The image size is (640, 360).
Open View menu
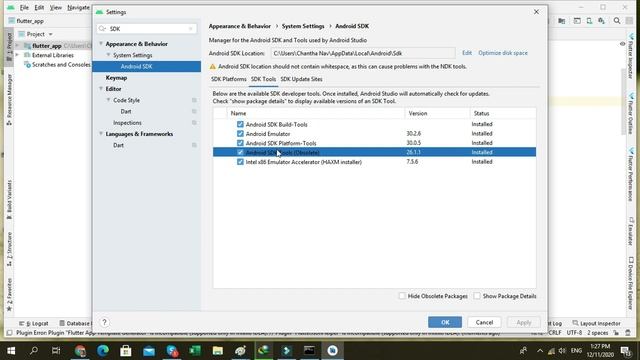(56, 8)
